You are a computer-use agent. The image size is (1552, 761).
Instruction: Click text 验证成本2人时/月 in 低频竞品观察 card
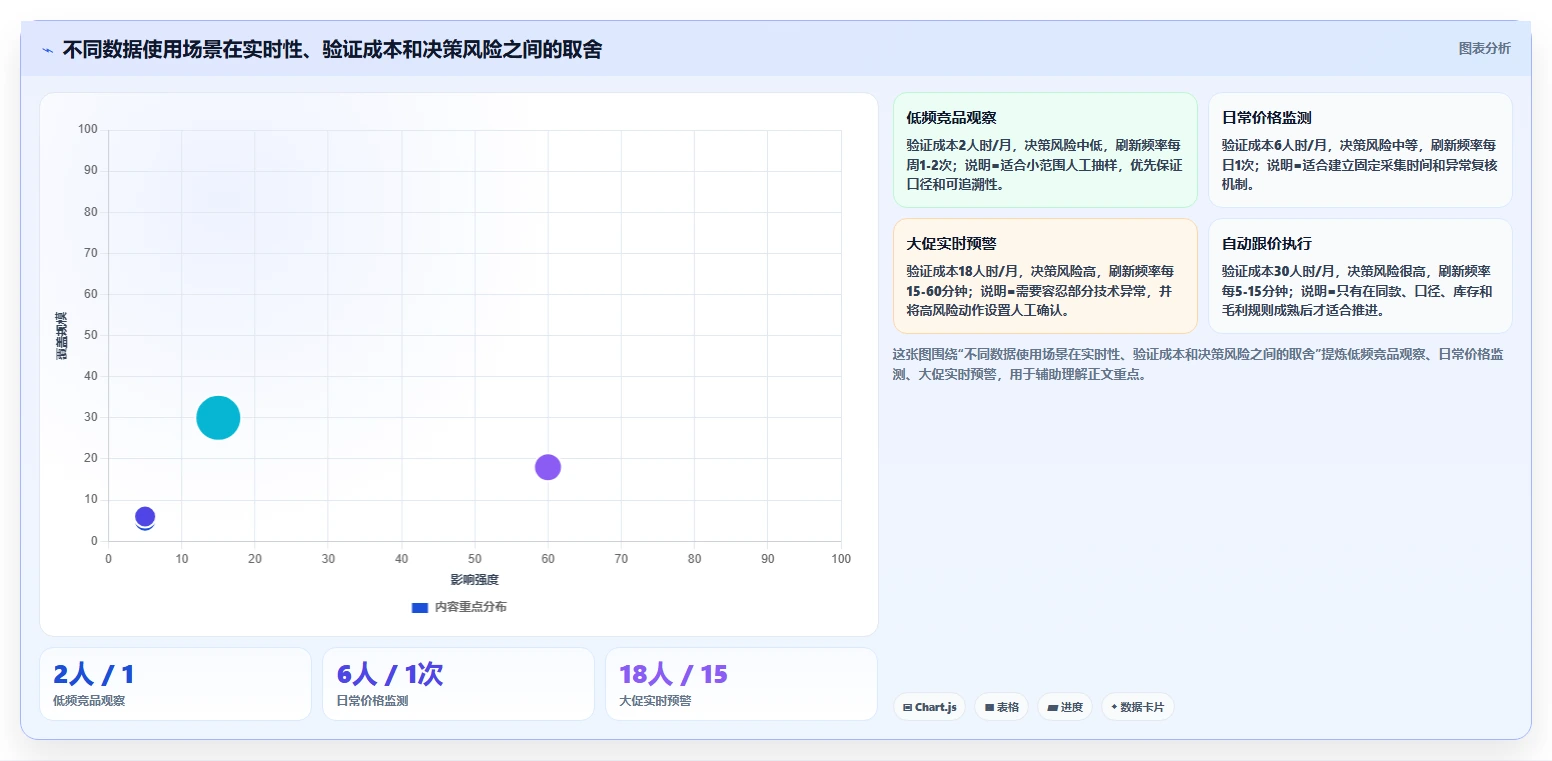960,145
